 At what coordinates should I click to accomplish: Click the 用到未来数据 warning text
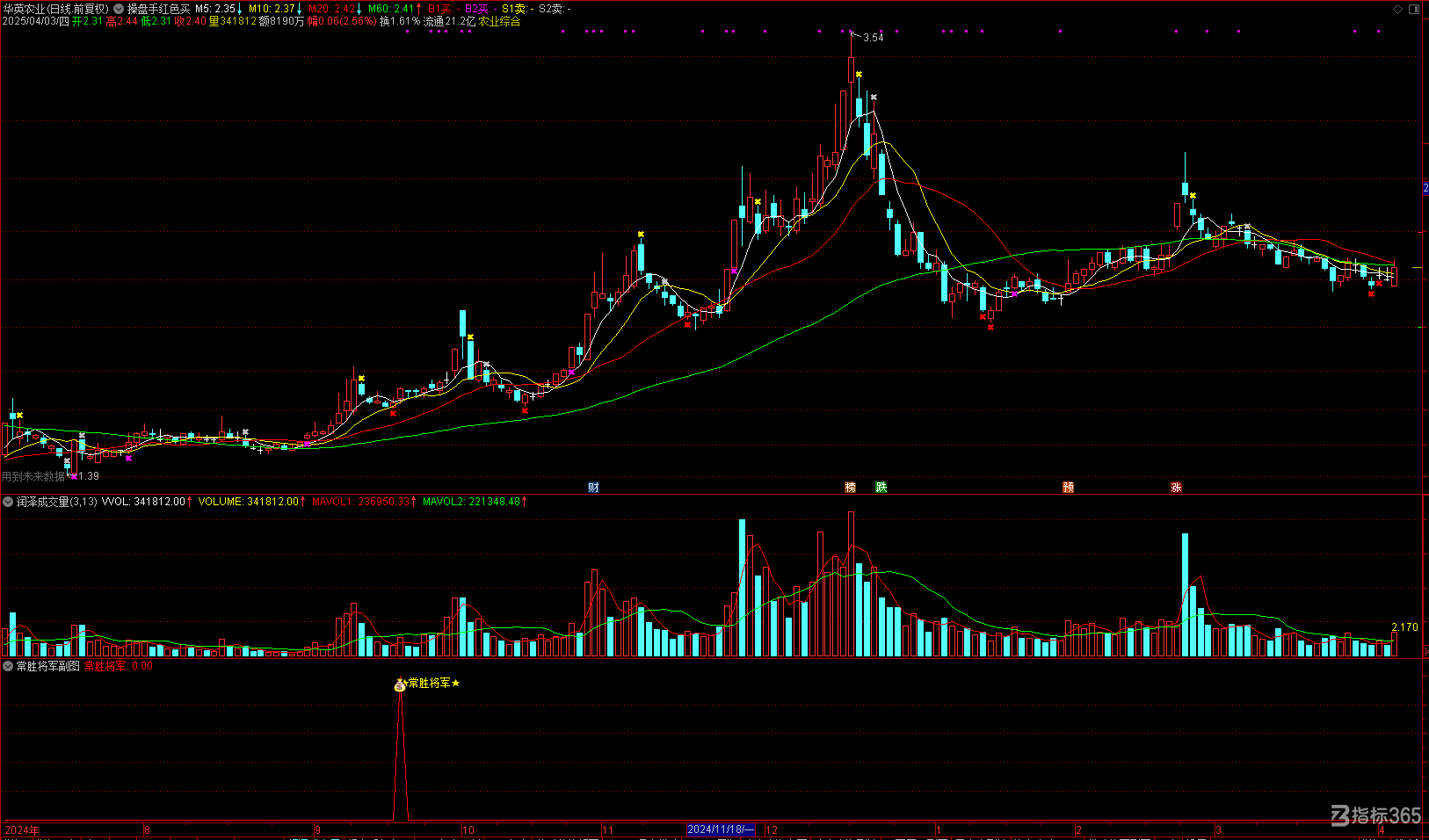pos(33,476)
